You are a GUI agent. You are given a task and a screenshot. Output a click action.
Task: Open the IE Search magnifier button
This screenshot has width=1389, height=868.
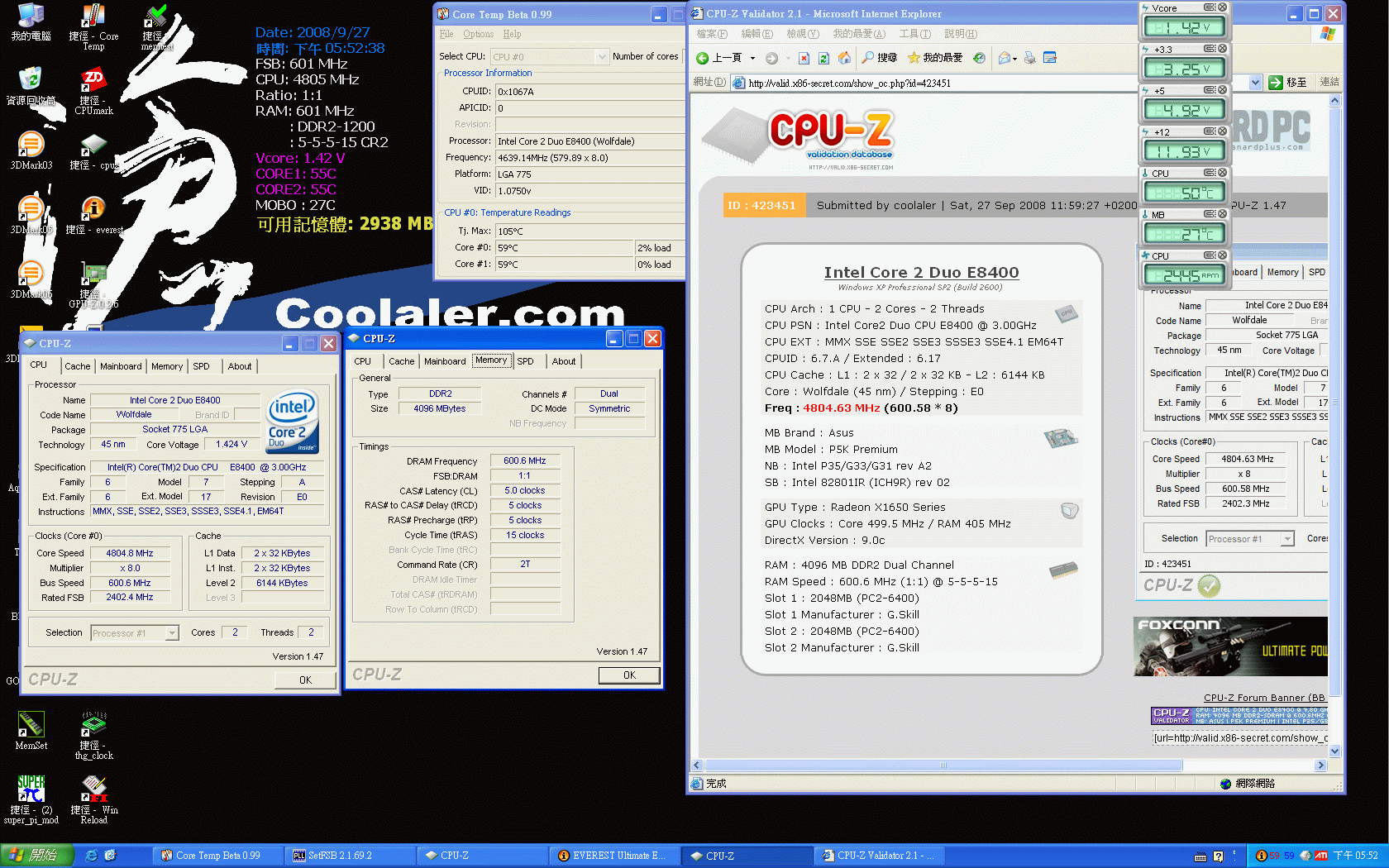880,58
